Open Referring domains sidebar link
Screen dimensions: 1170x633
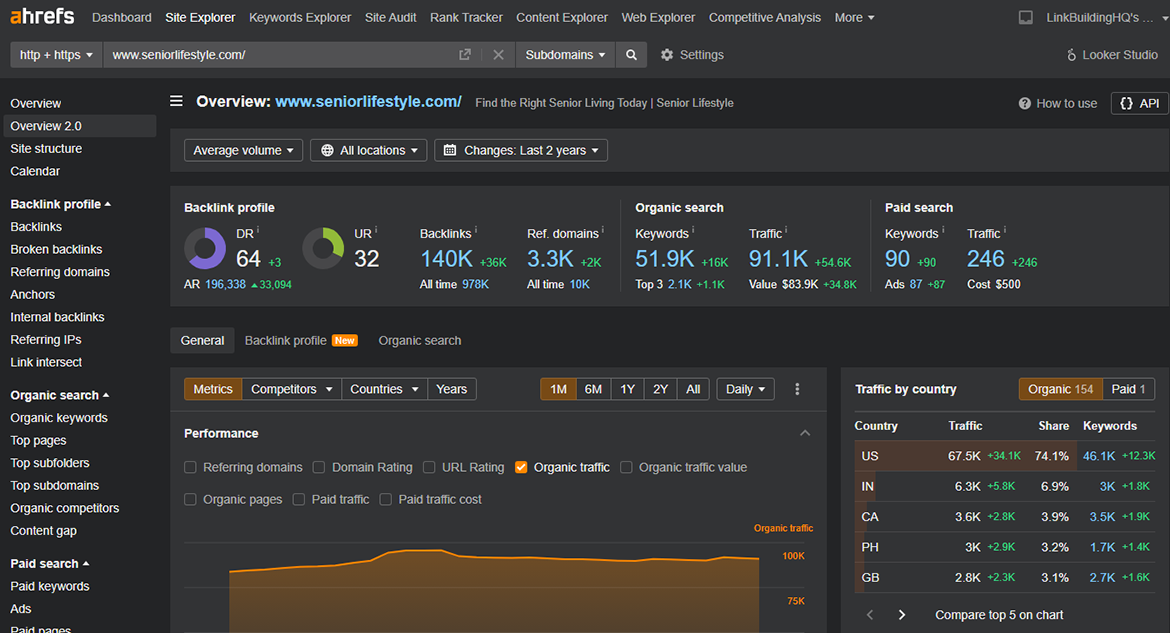(x=60, y=272)
